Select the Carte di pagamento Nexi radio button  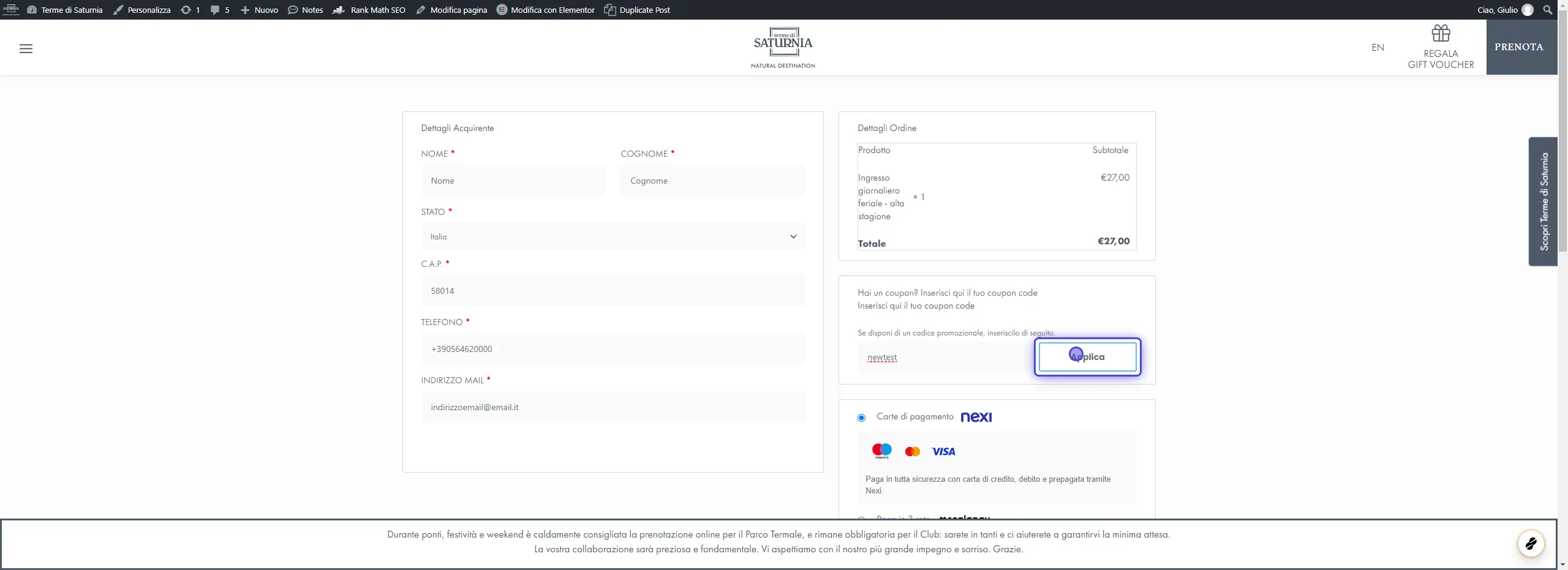click(861, 418)
